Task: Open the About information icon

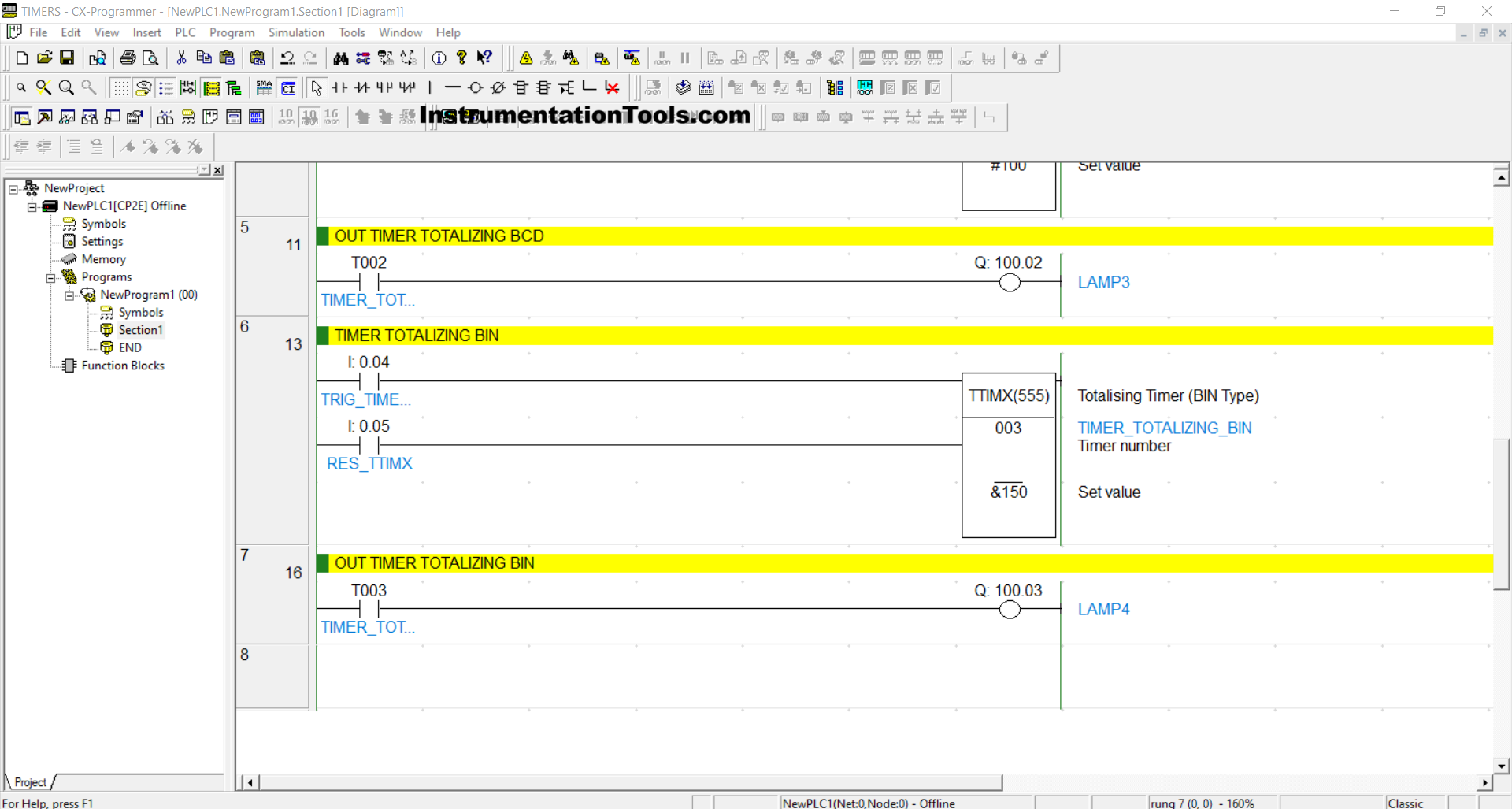Action: pyautogui.click(x=439, y=58)
